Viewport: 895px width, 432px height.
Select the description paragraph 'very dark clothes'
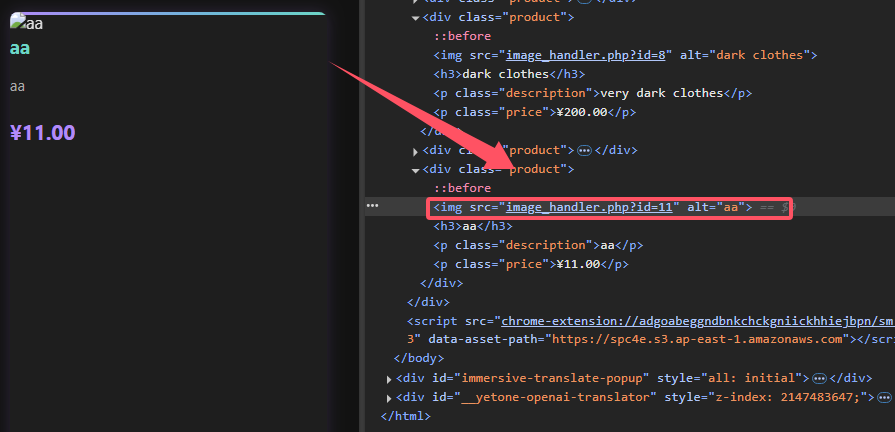pyautogui.click(x=592, y=93)
